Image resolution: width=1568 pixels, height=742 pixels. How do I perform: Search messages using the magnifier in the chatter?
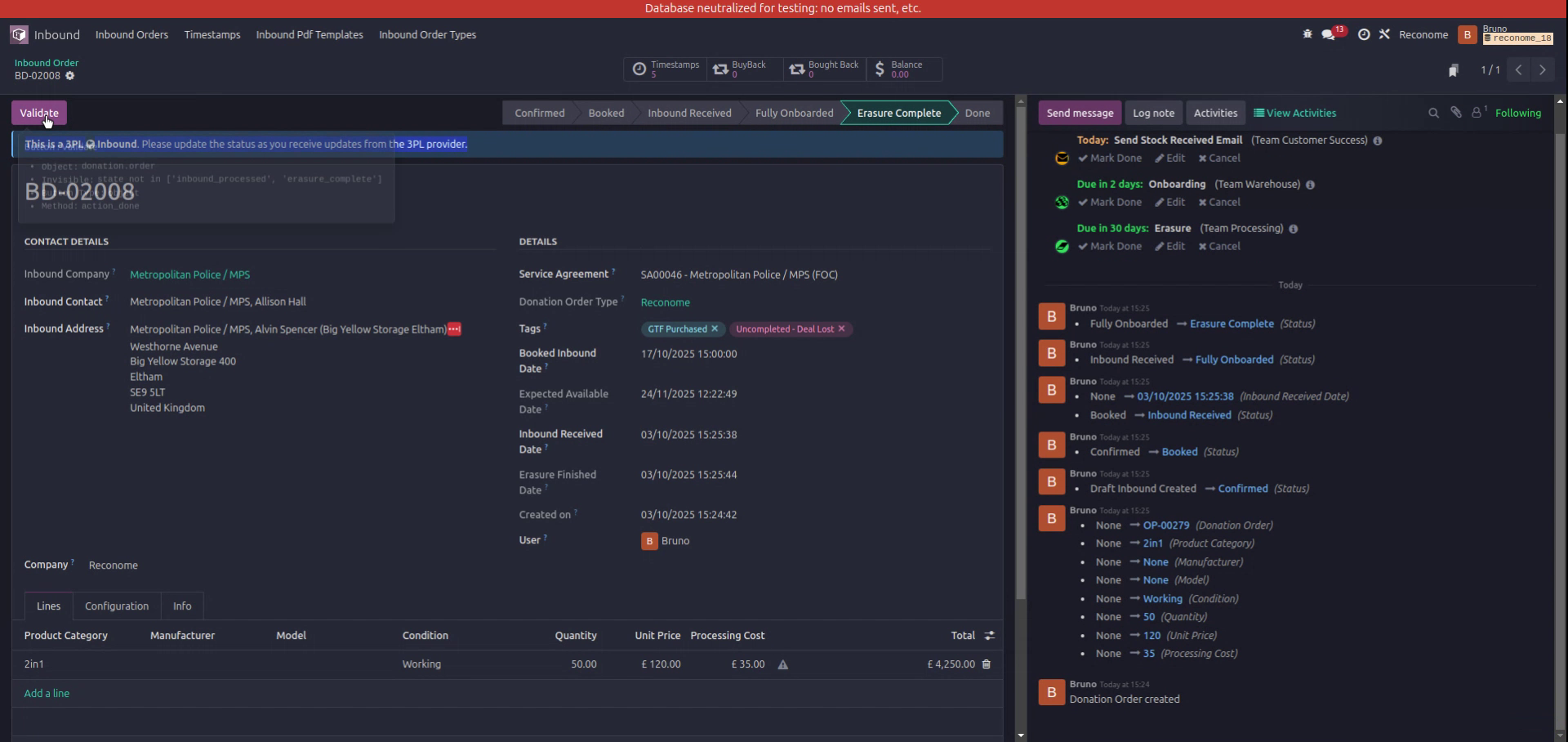[x=1433, y=113]
